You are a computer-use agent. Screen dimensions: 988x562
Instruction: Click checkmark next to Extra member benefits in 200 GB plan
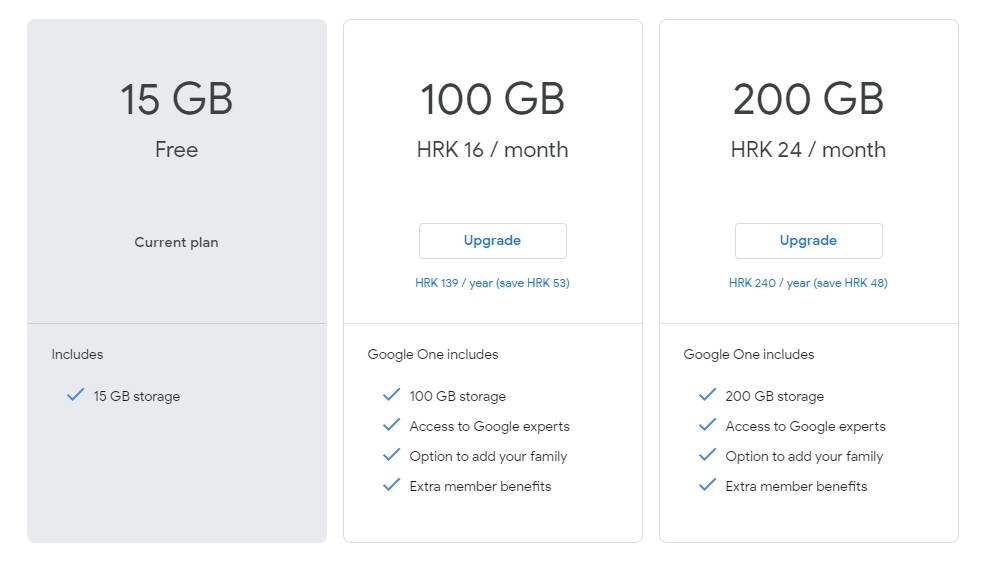pos(708,485)
